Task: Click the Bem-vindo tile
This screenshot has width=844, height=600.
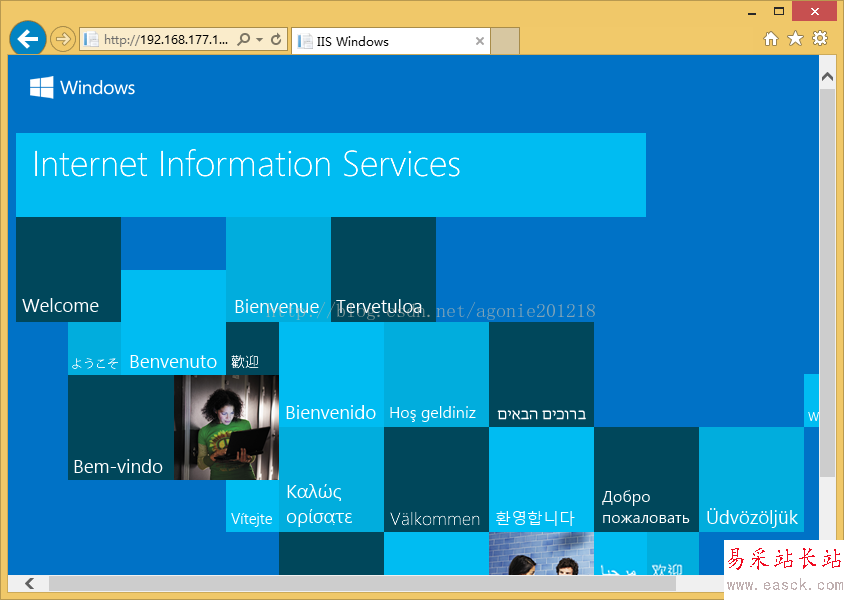Action: pos(121,427)
